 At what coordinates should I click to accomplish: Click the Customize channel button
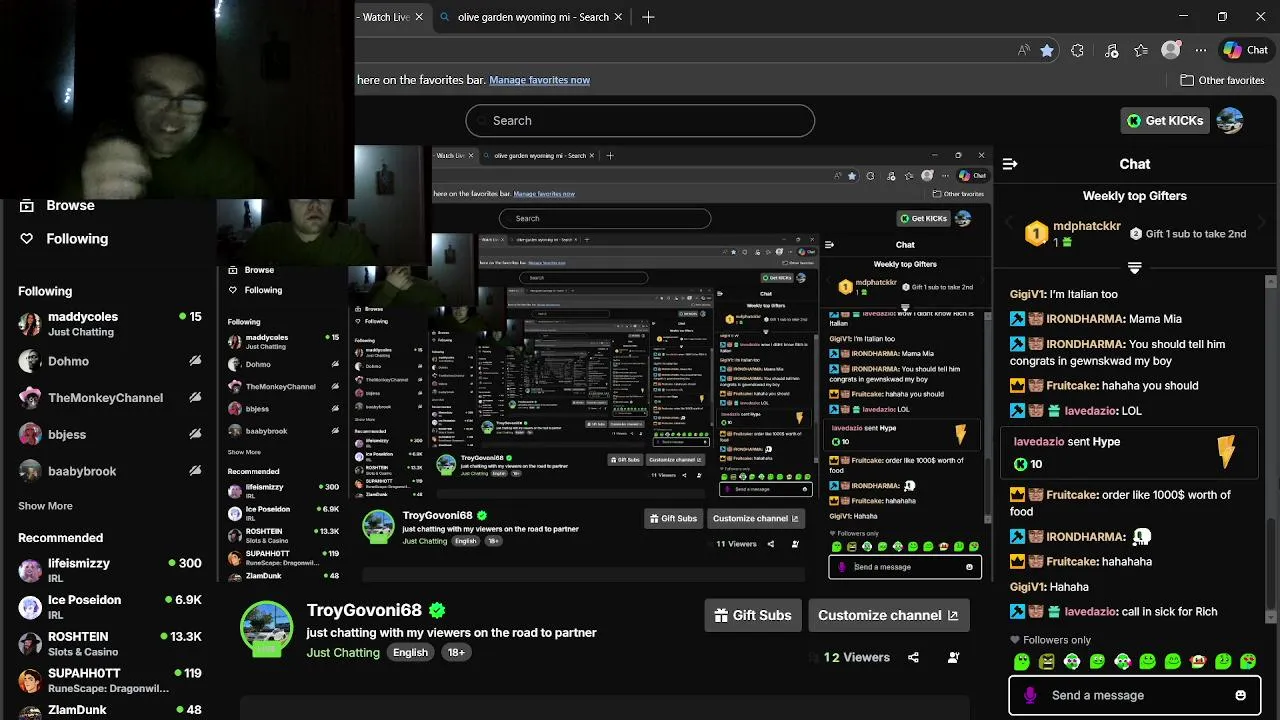[x=888, y=615]
